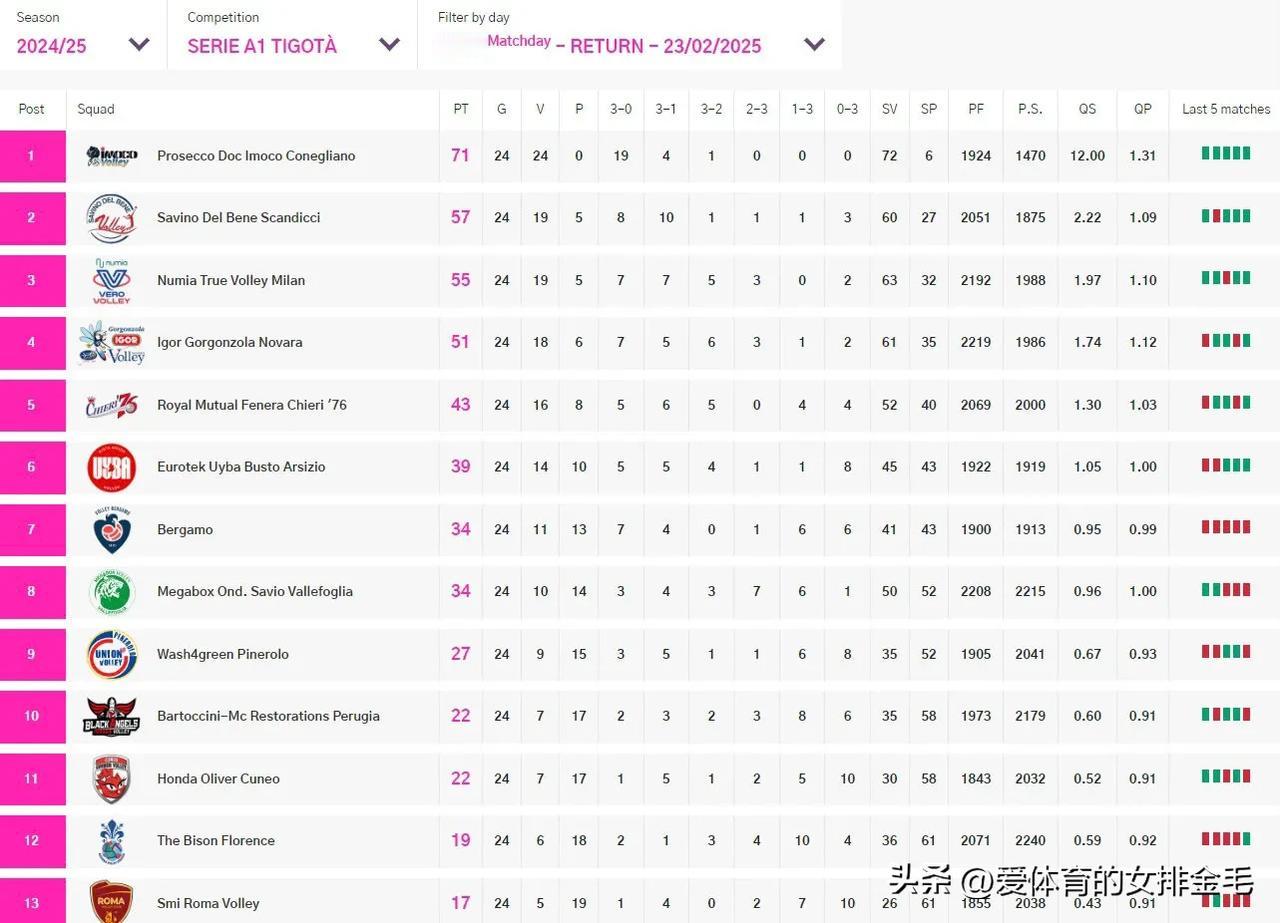Viewport: 1280px width, 923px height.
Task: Click the Imoco Volley Conegliano logo
Action: (111, 156)
